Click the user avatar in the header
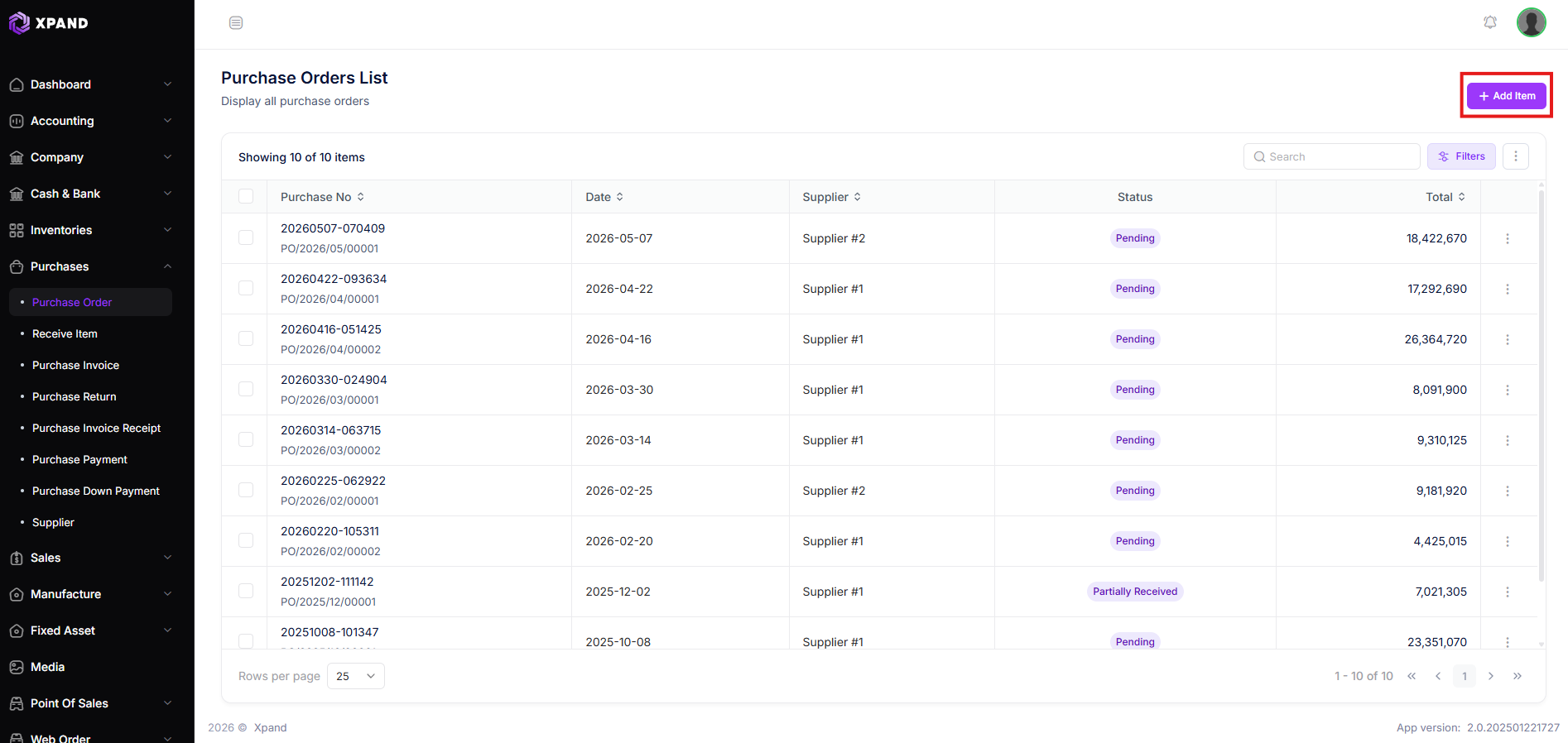Viewport: 1568px width, 743px height. (x=1532, y=22)
